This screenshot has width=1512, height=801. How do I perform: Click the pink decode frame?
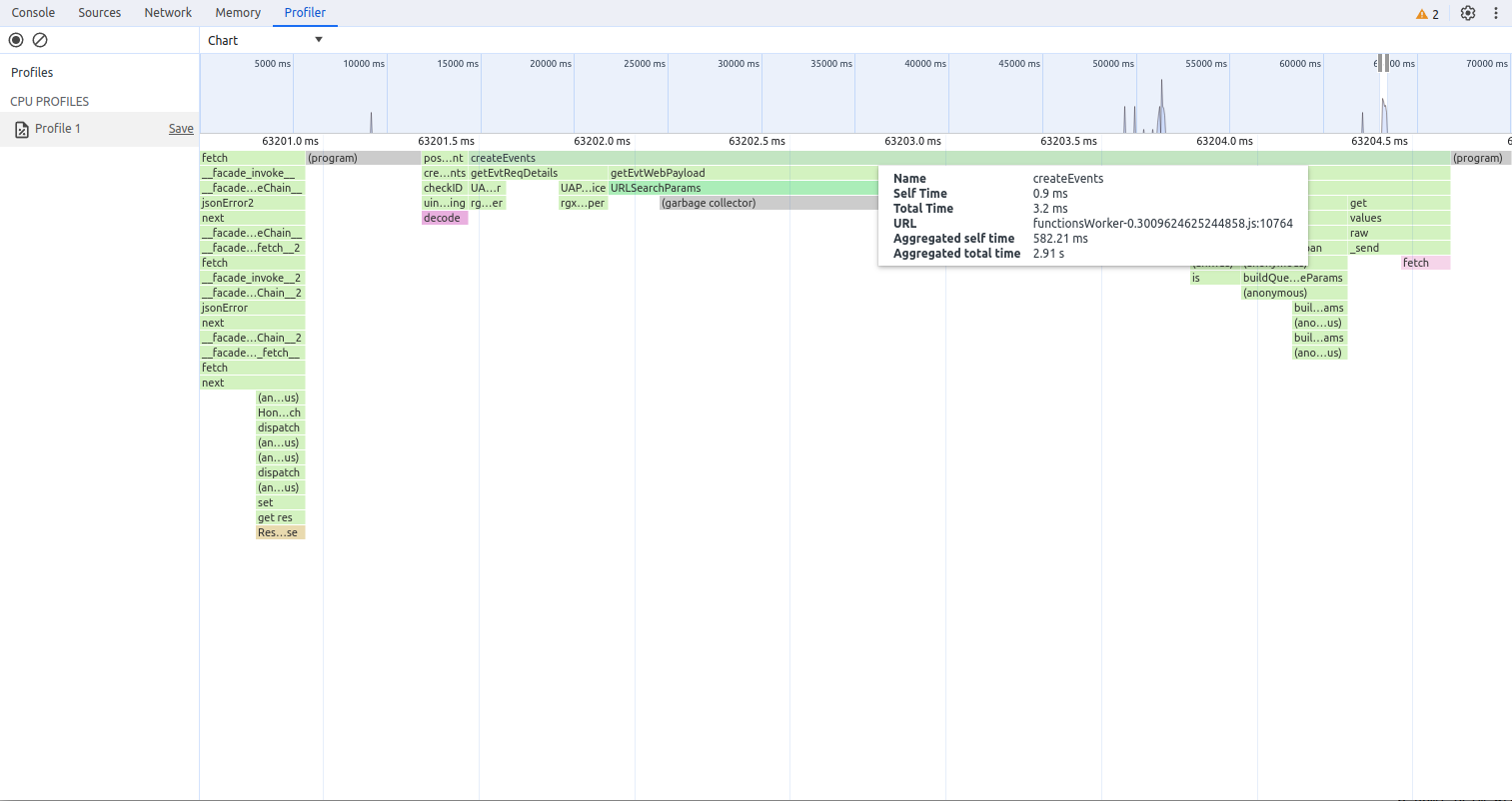(x=443, y=217)
